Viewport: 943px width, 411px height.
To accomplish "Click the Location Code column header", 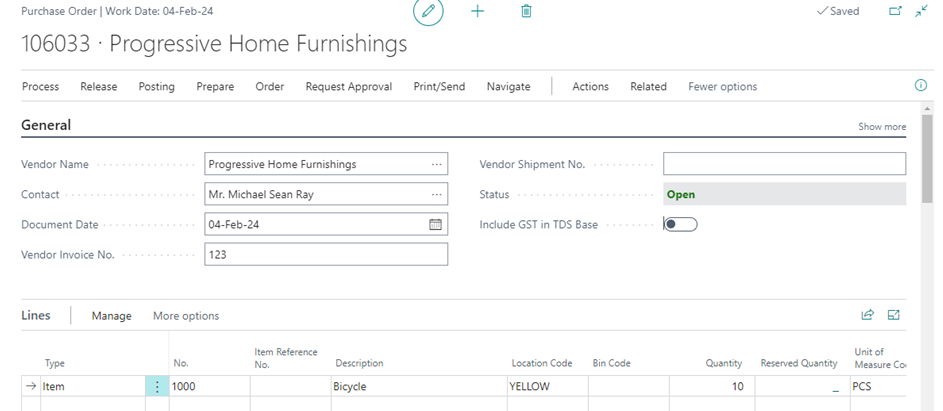I will [542, 363].
